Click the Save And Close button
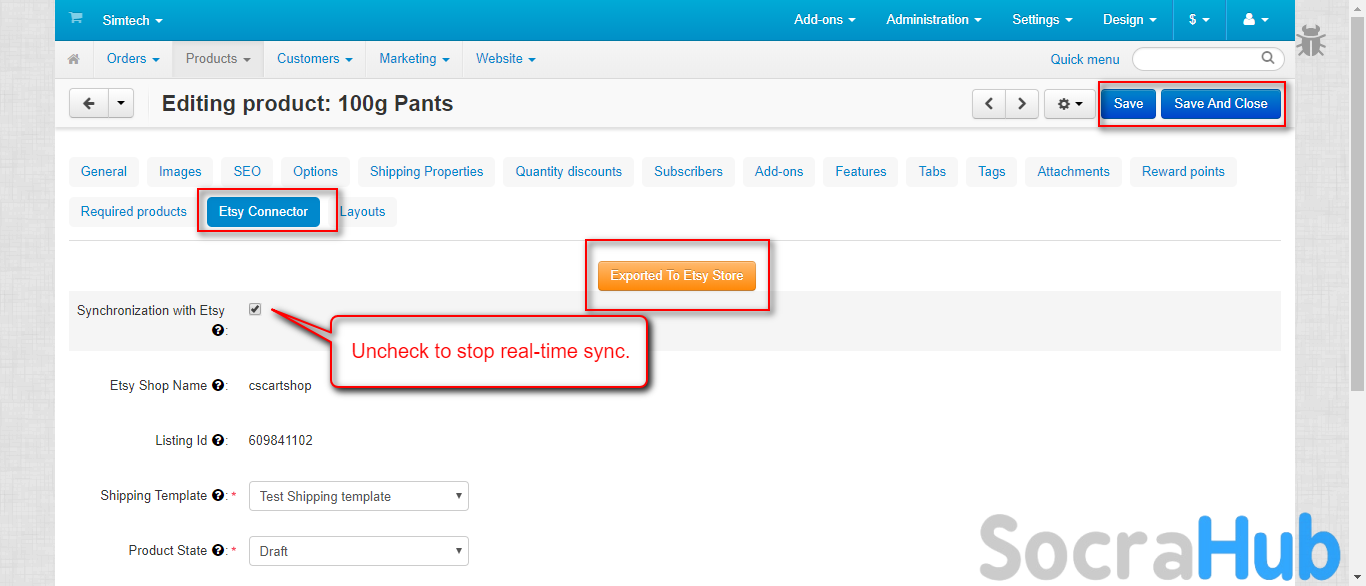Screen dimensions: 1366x586 click(1220, 104)
